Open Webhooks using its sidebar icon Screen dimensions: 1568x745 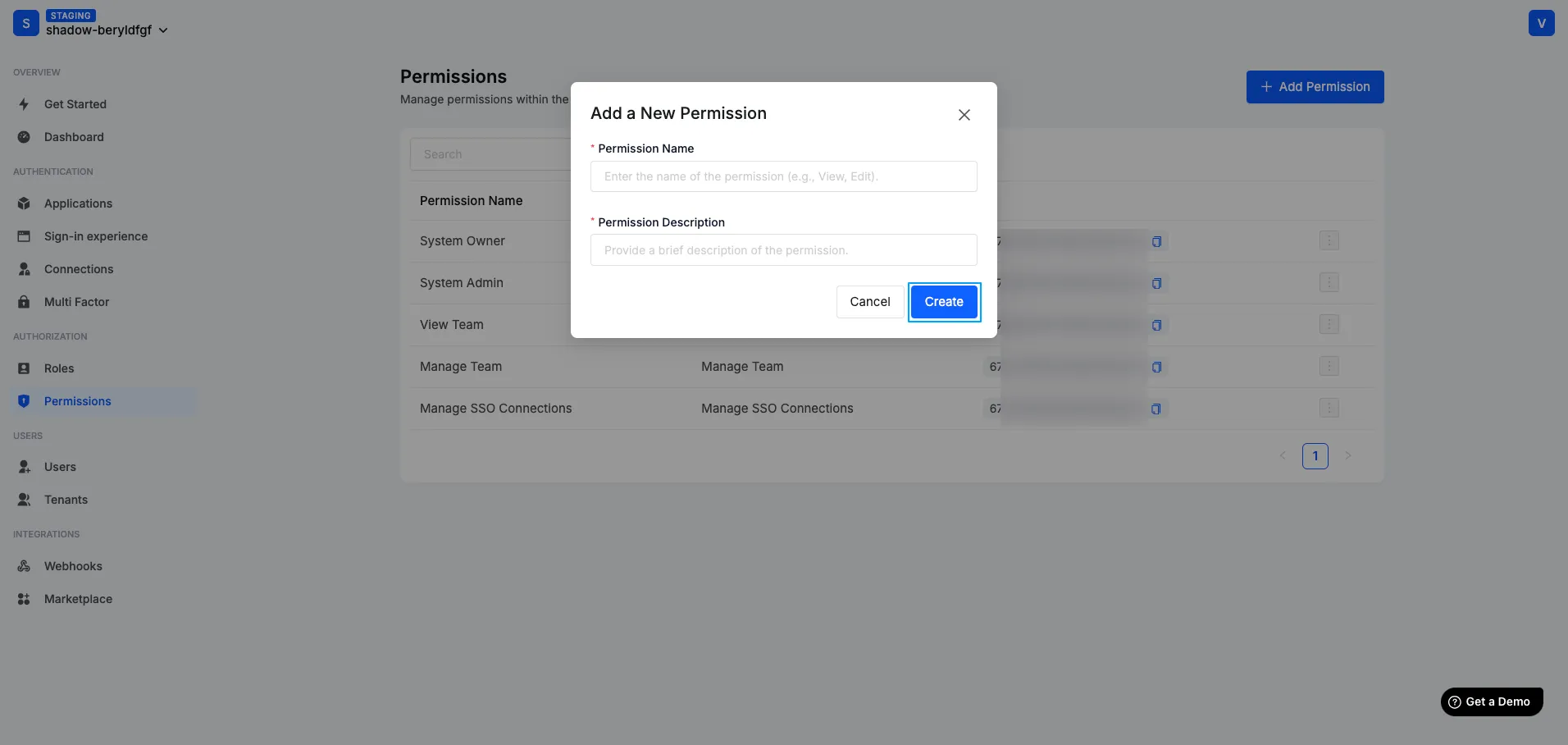[24, 566]
